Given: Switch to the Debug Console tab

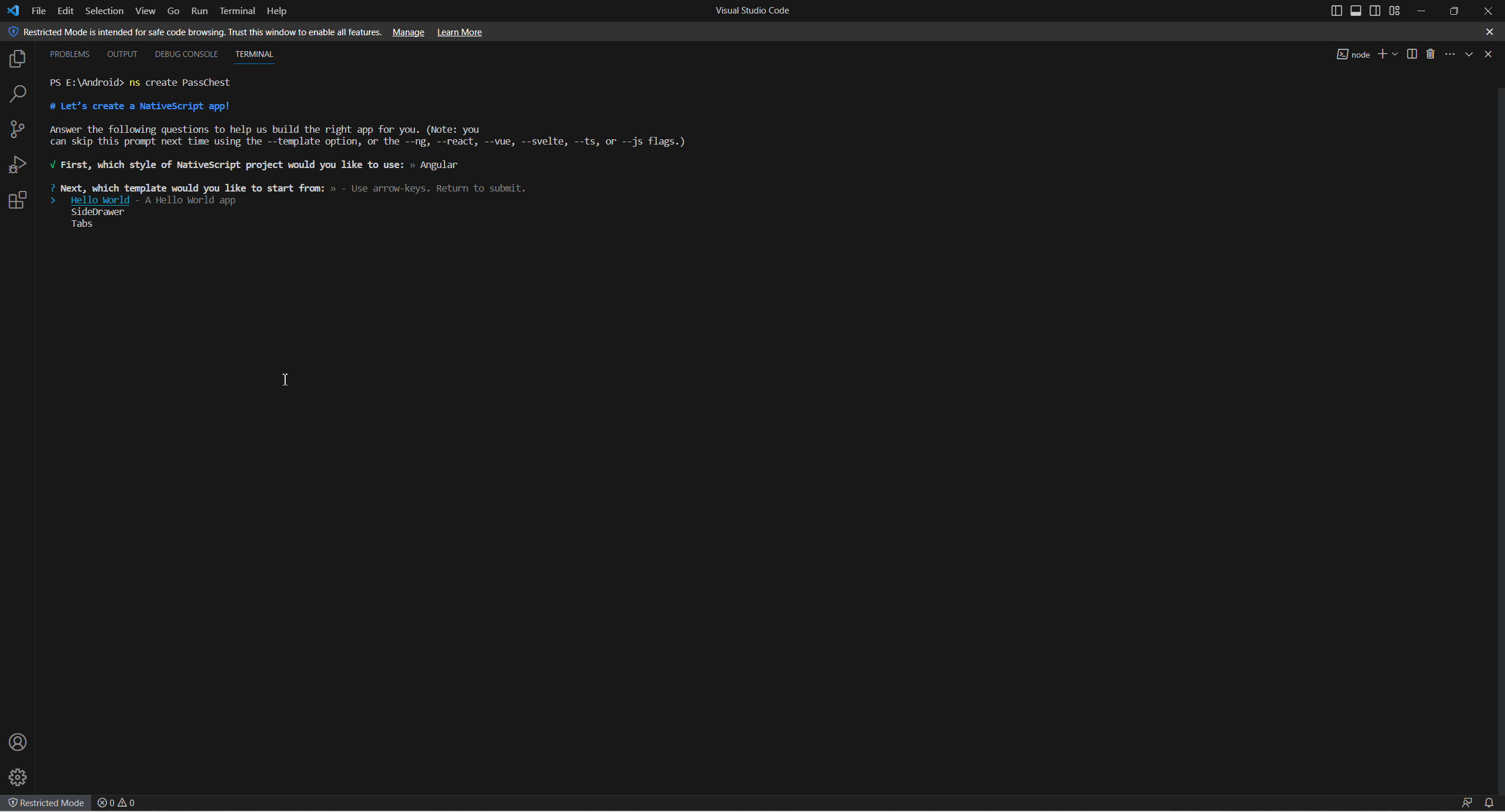Looking at the screenshot, I should point(186,54).
